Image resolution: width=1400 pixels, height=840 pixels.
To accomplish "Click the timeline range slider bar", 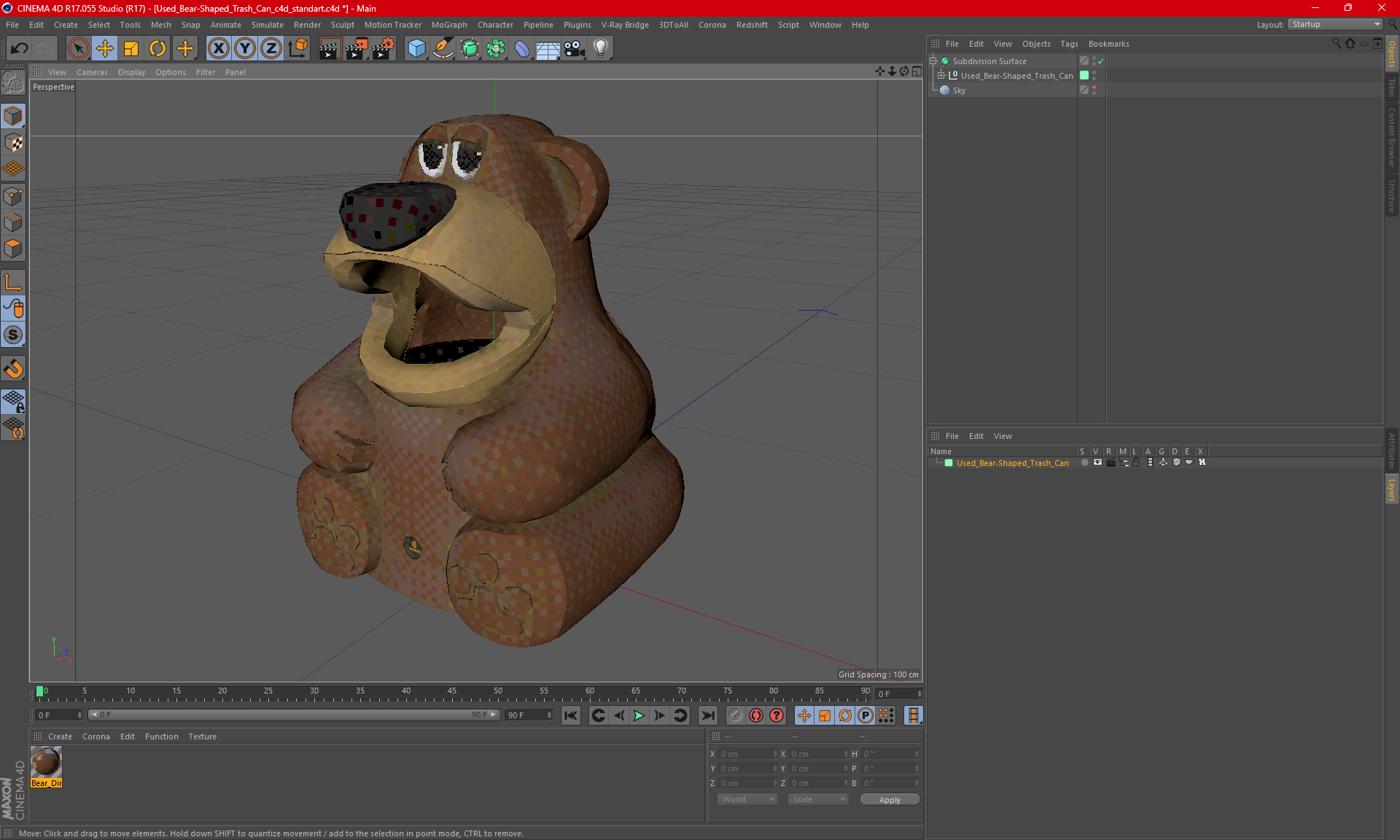I will pyautogui.click(x=294, y=715).
